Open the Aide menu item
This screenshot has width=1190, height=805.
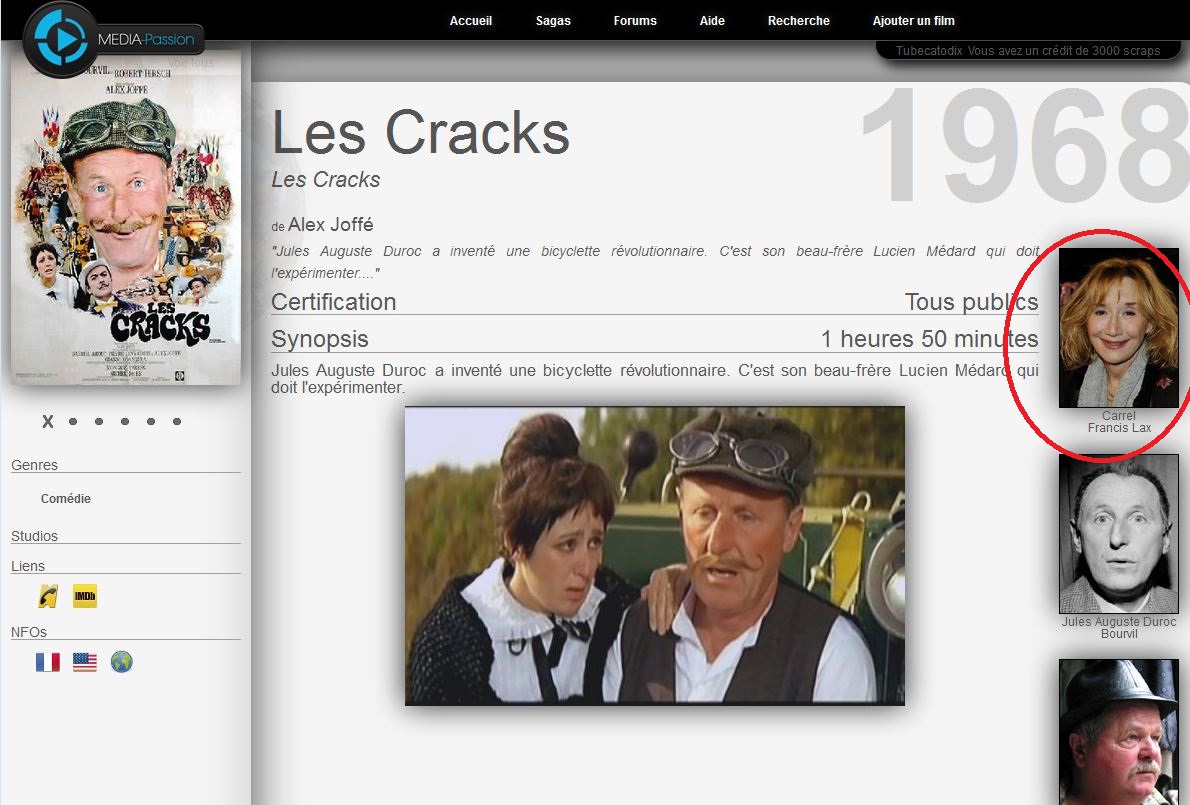pos(712,20)
